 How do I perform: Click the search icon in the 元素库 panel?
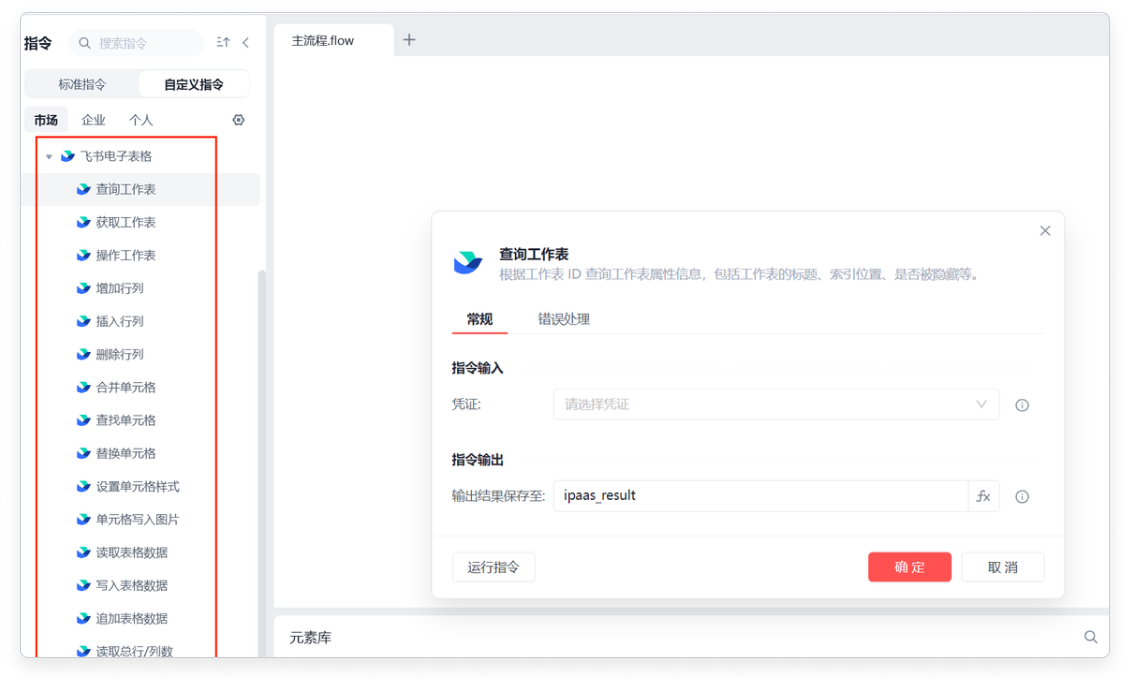tap(1091, 637)
